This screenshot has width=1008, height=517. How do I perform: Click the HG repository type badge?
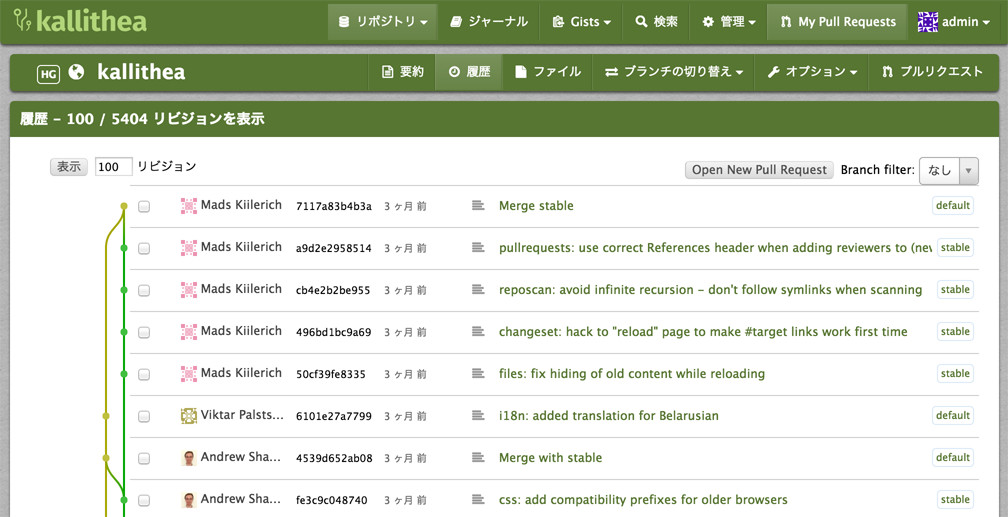pos(48,74)
